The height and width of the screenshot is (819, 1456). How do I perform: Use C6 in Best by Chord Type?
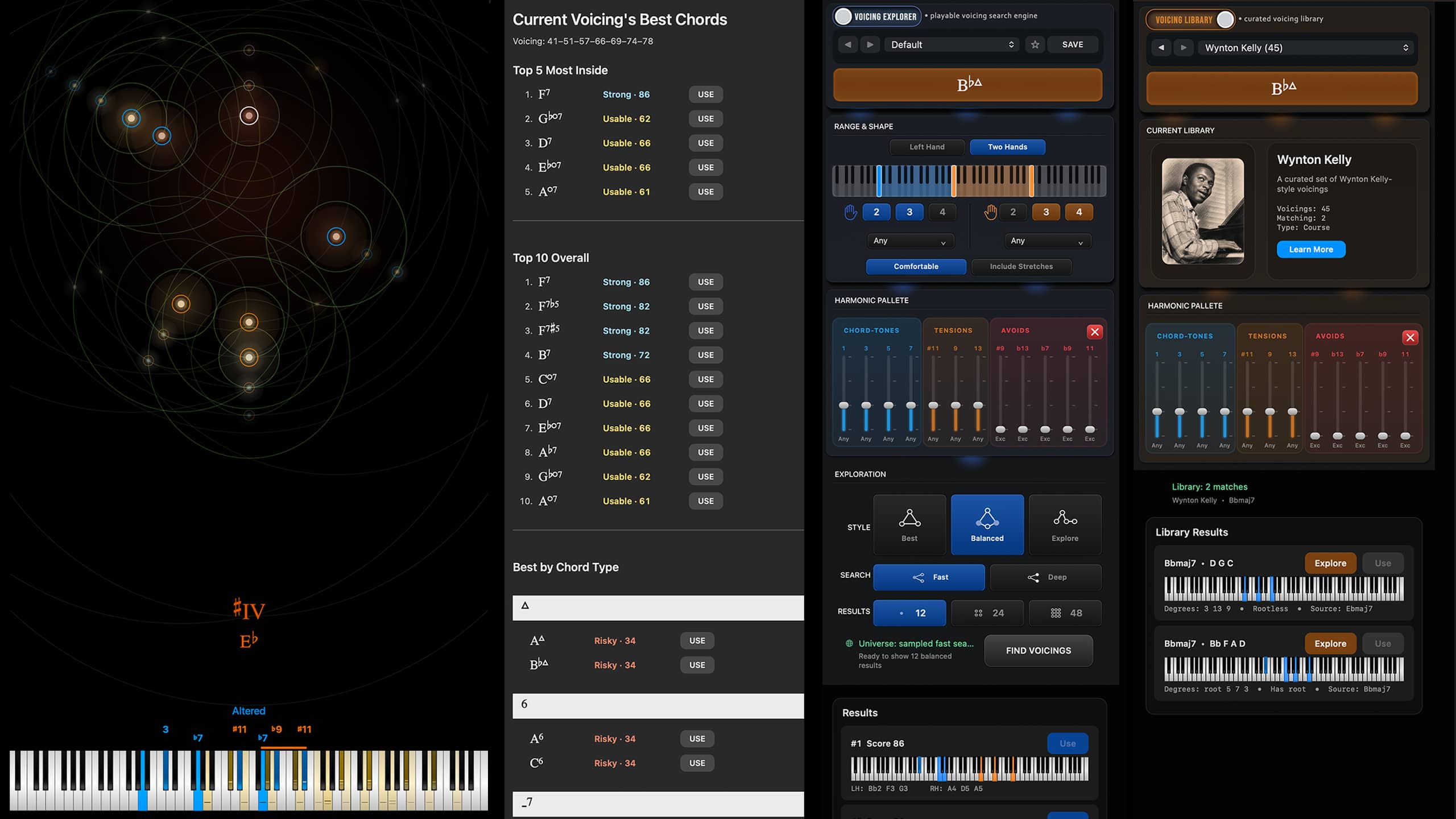[697, 763]
